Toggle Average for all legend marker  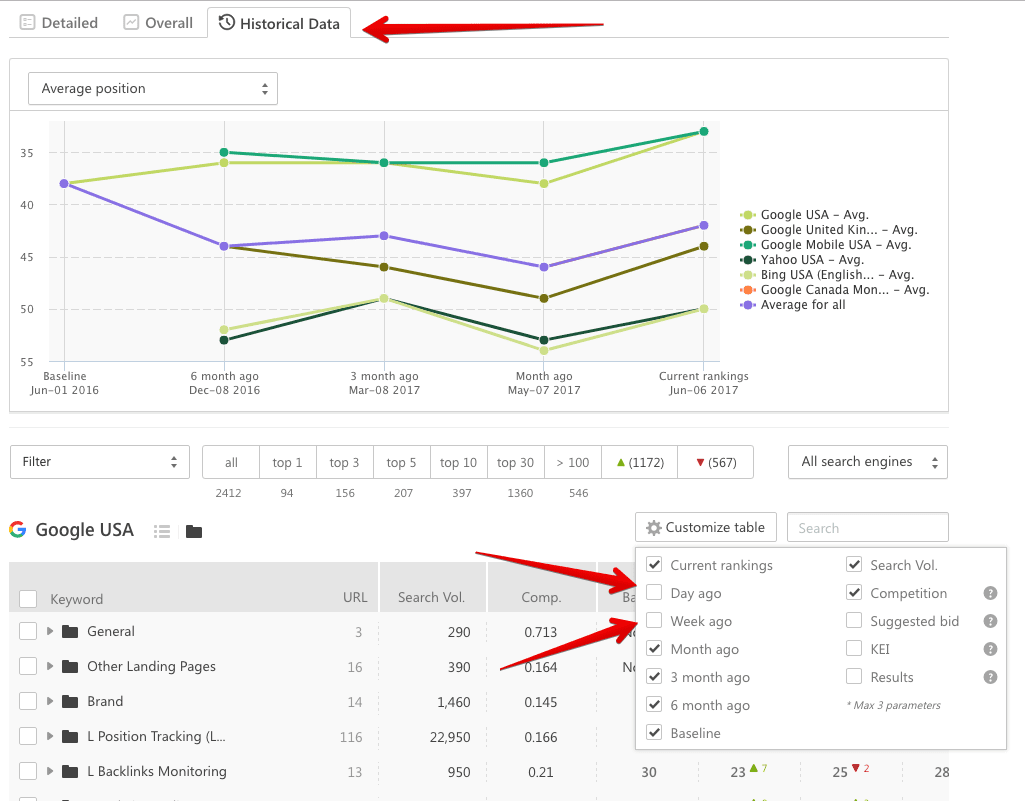coord(748,305)
